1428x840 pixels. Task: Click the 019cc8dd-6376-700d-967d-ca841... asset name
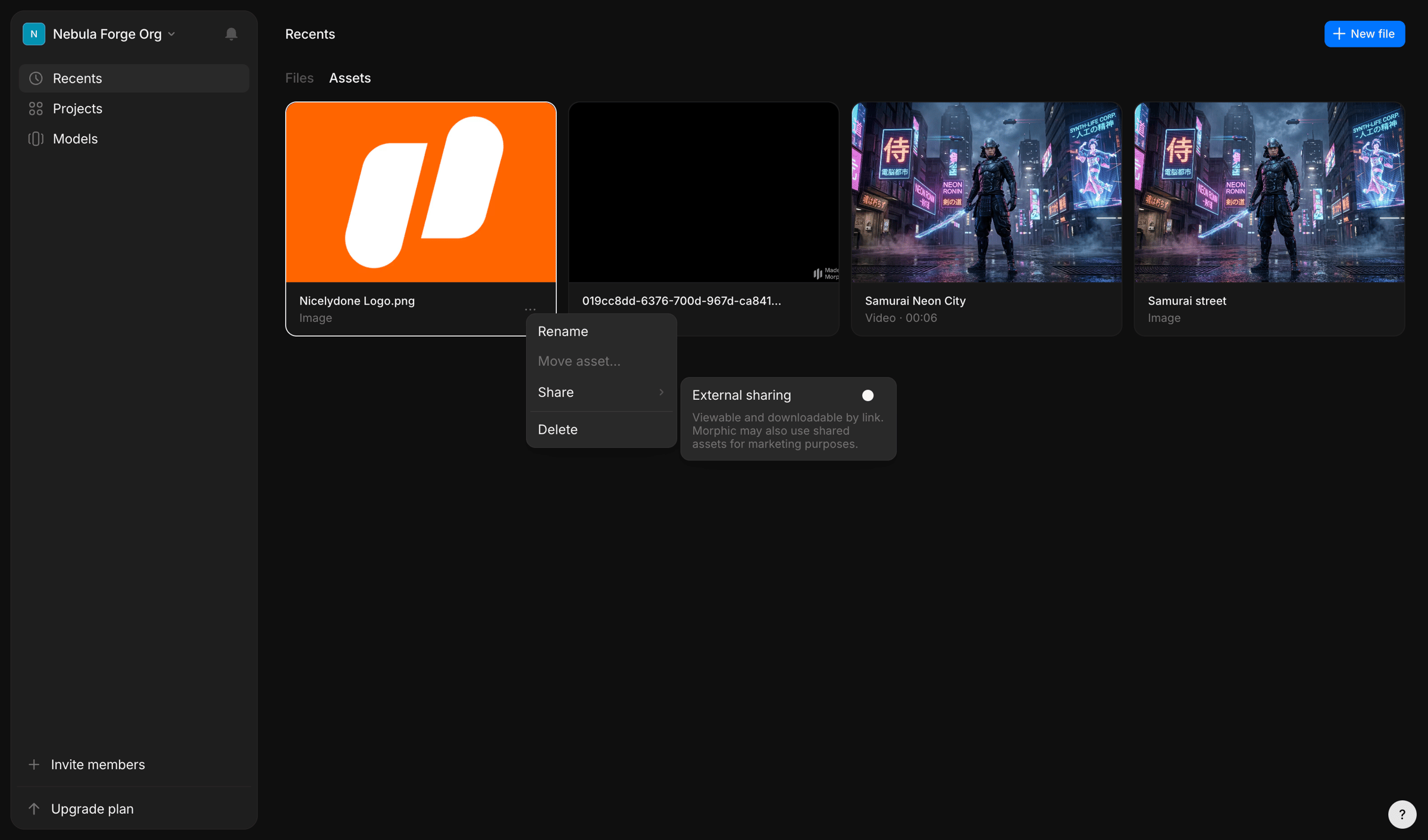tap(681, 300)
